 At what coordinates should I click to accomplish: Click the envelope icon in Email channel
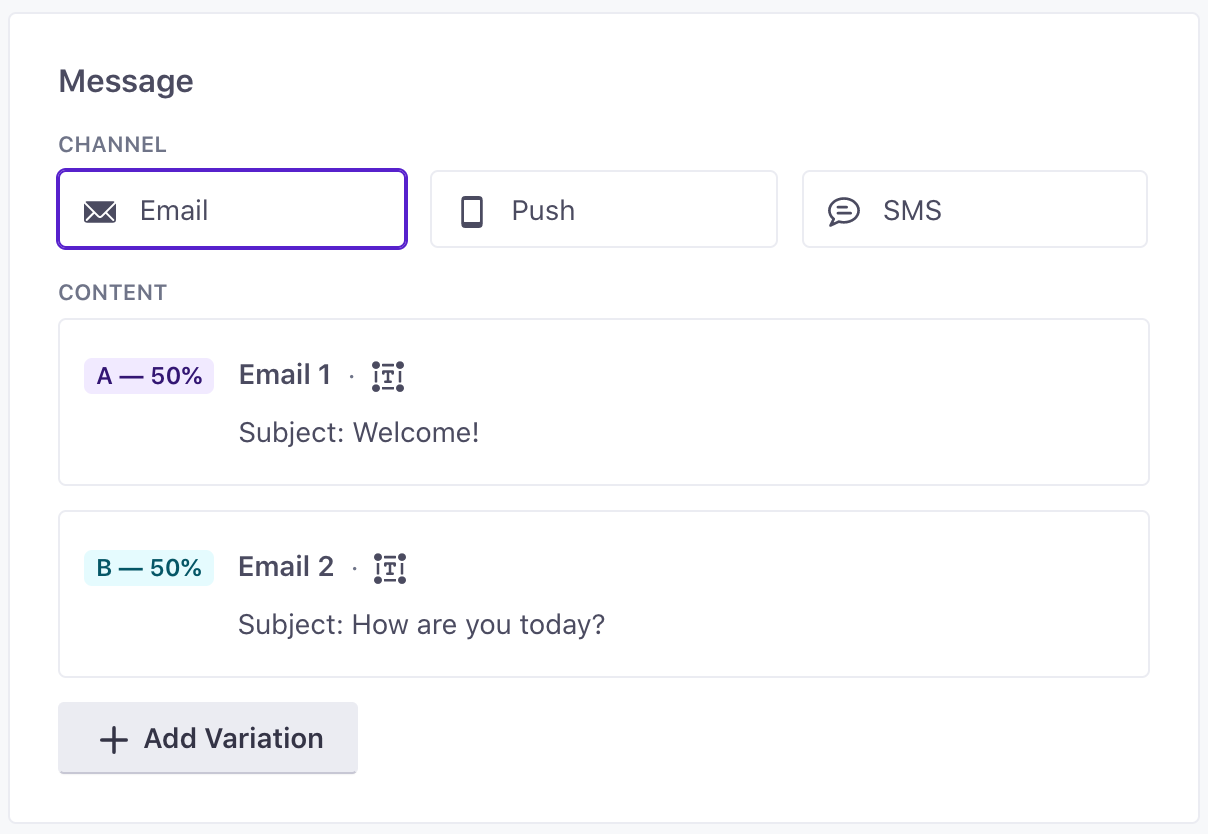(100, 211)
